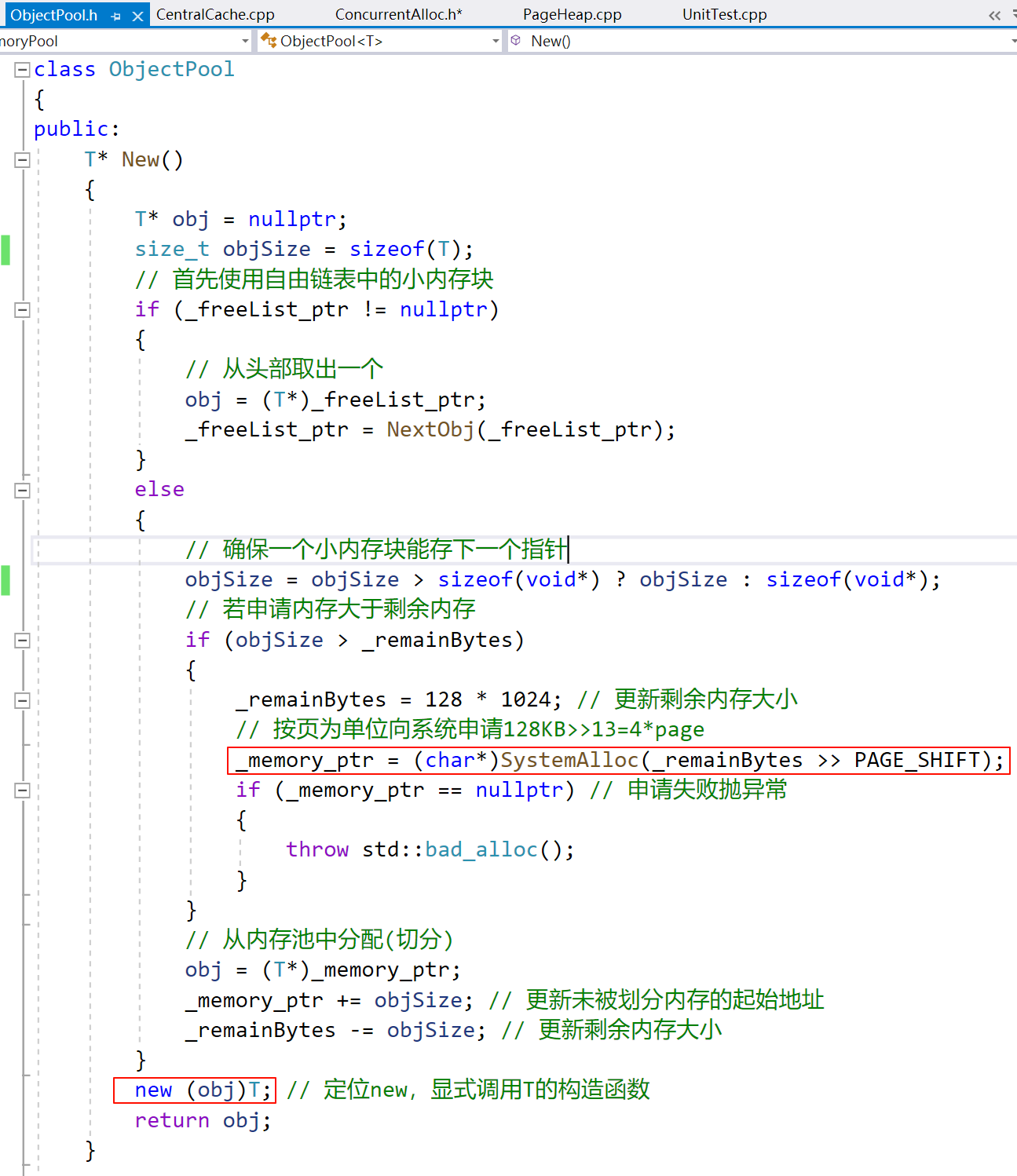Collapse the if objSize > _remainBytes block
The image size is (1017, 1176).
[x=22, y=641]
